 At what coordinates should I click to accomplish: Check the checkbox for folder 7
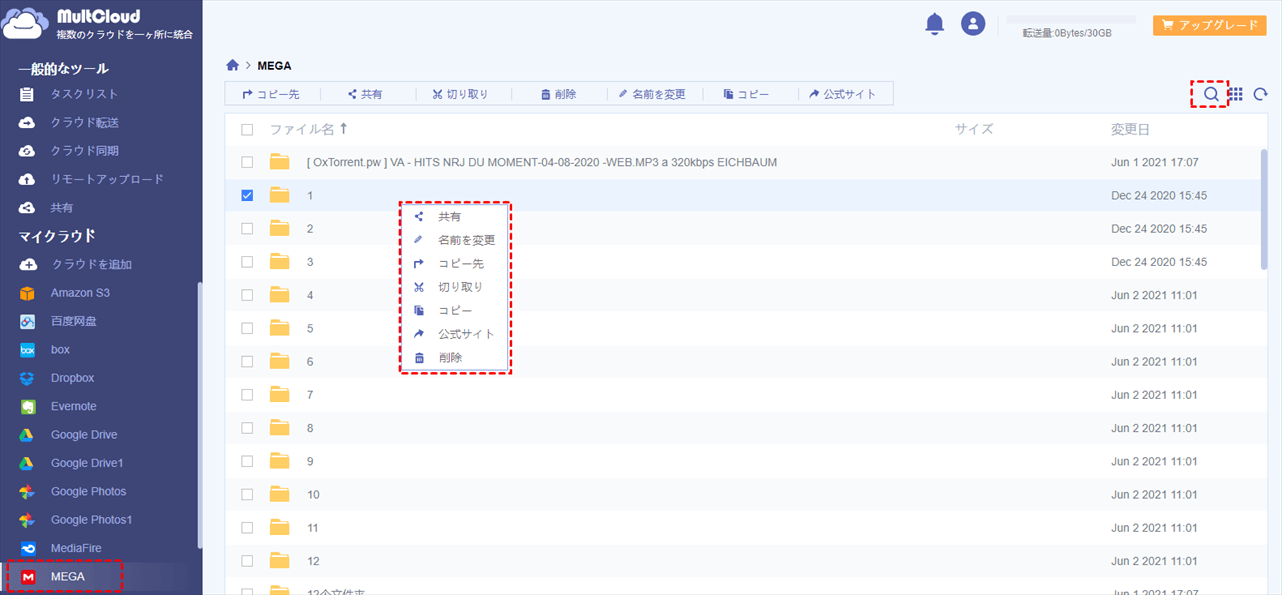(x=247, y=395)
